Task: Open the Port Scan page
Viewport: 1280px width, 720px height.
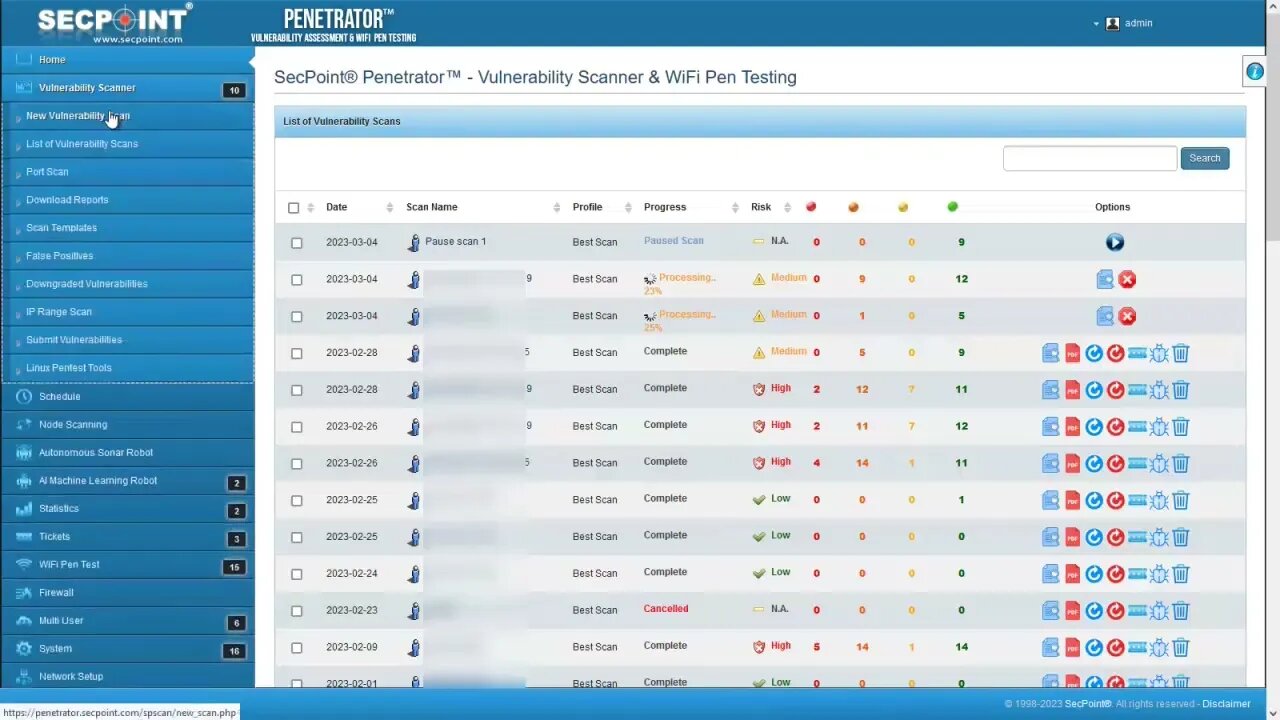Action: (x=47, y=172)
